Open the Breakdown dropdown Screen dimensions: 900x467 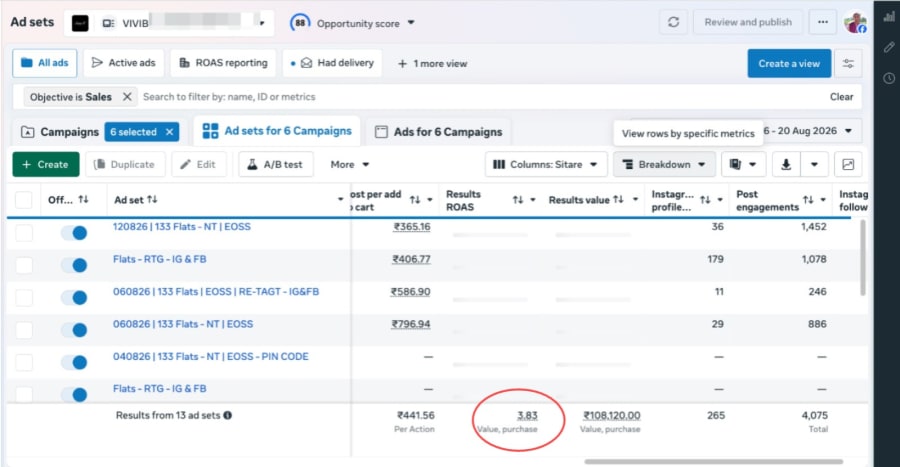(664, 165)
